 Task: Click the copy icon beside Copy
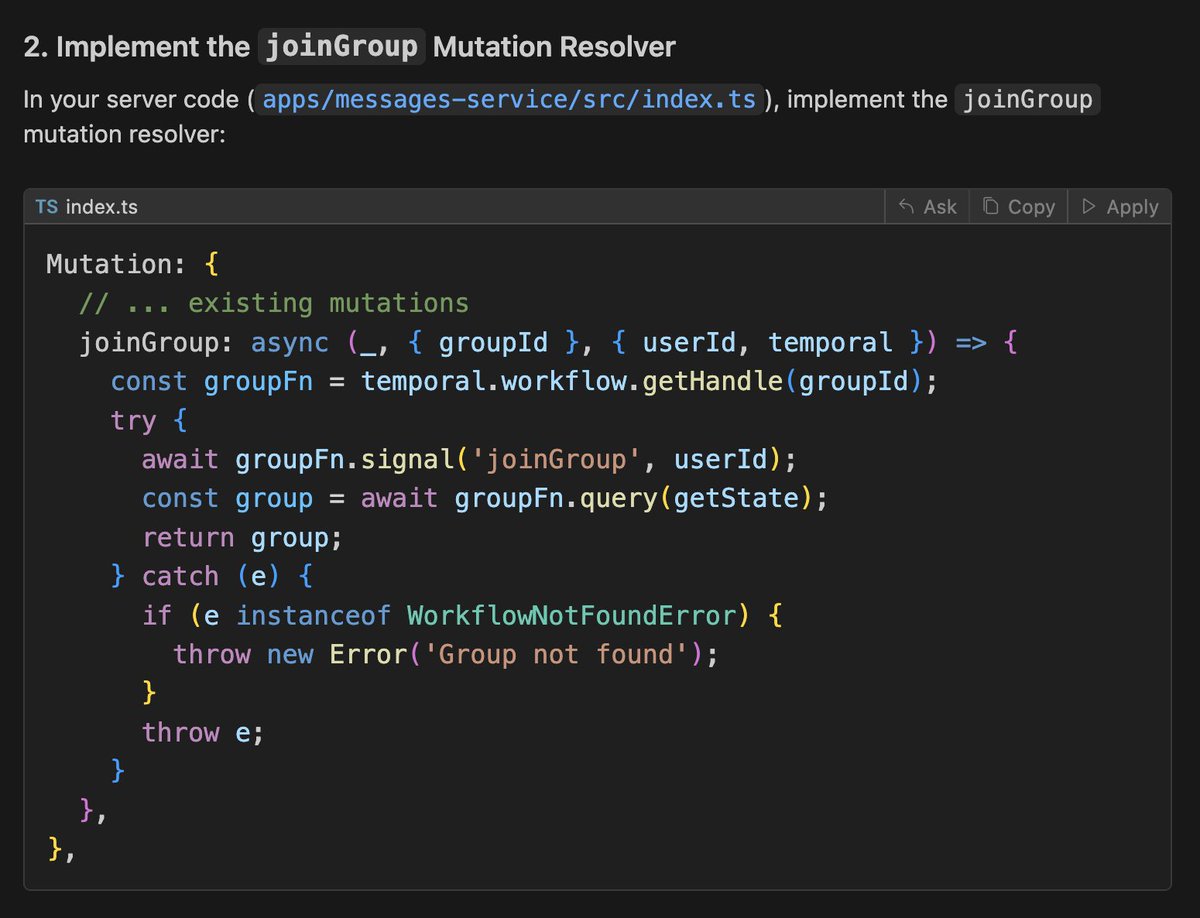tap(990, 206)
